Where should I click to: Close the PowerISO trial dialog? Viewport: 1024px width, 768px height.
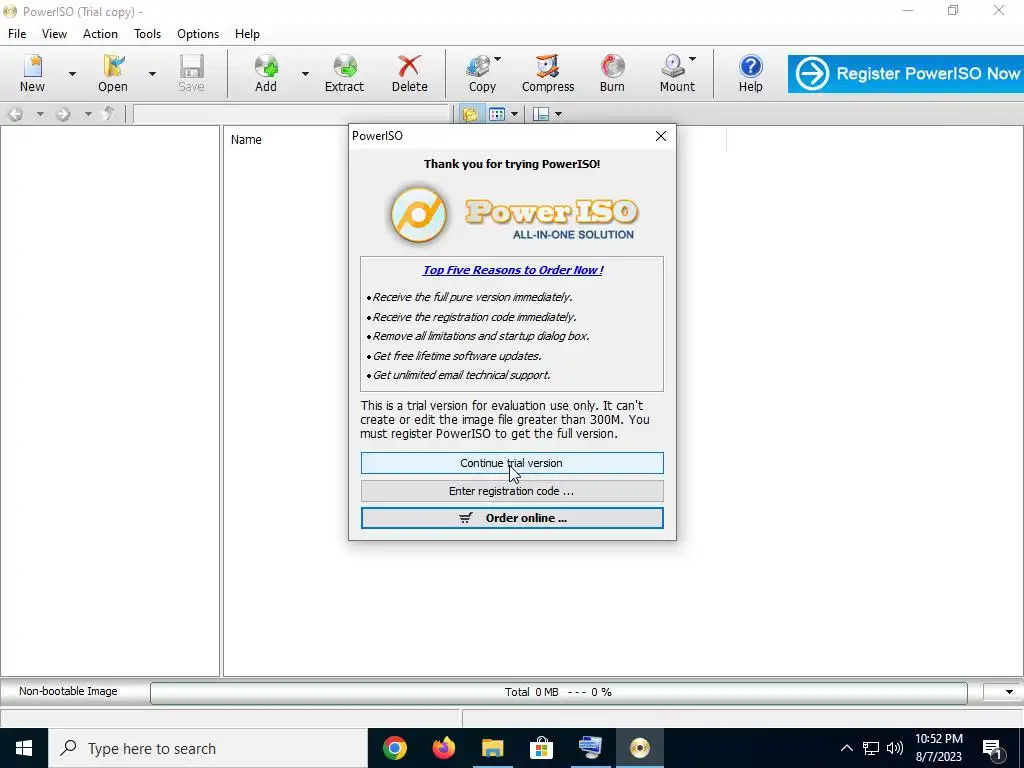[x=661, y=136]
